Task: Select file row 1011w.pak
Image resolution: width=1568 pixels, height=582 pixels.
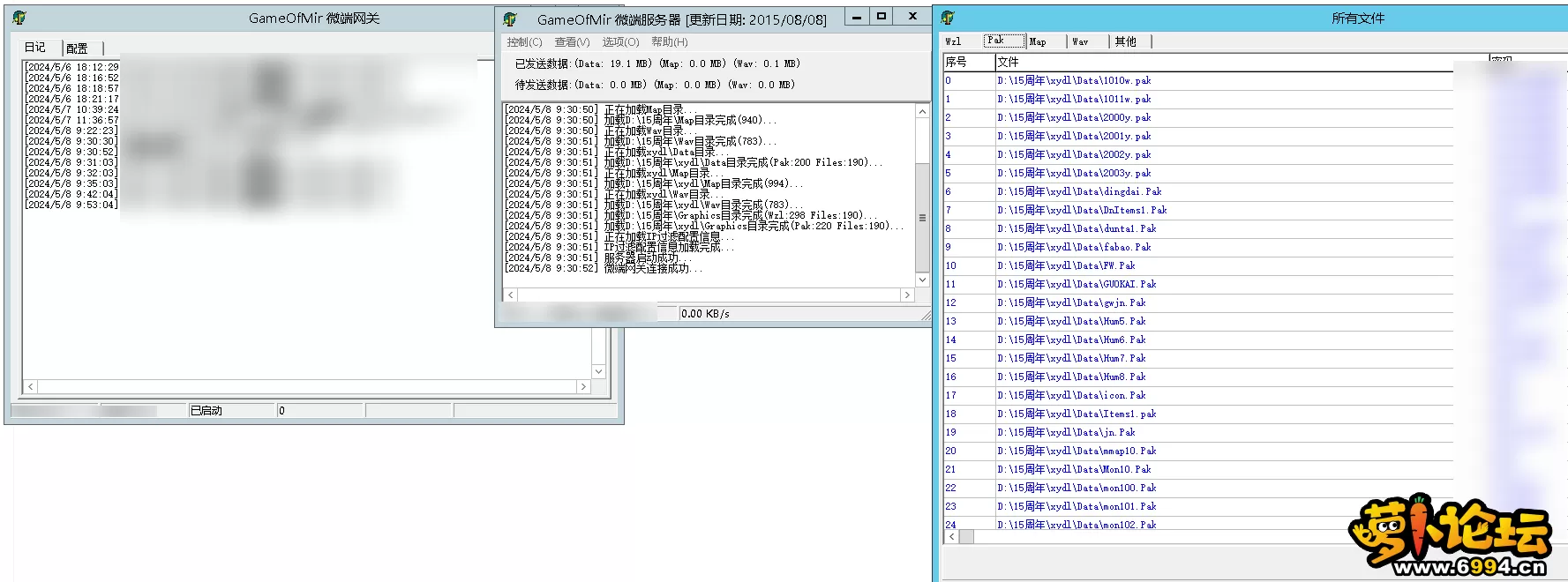Action: coord(1198,99)
